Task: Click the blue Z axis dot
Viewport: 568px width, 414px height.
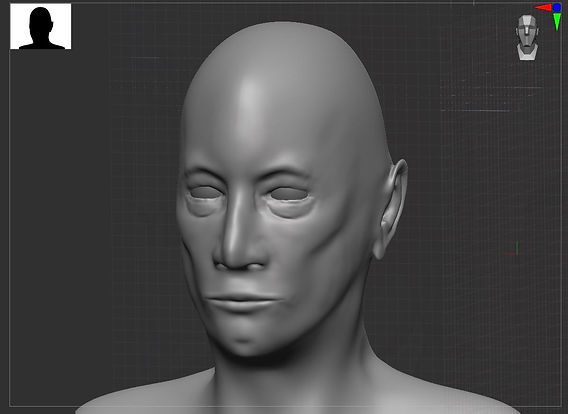Action: [x=557, y=7]
